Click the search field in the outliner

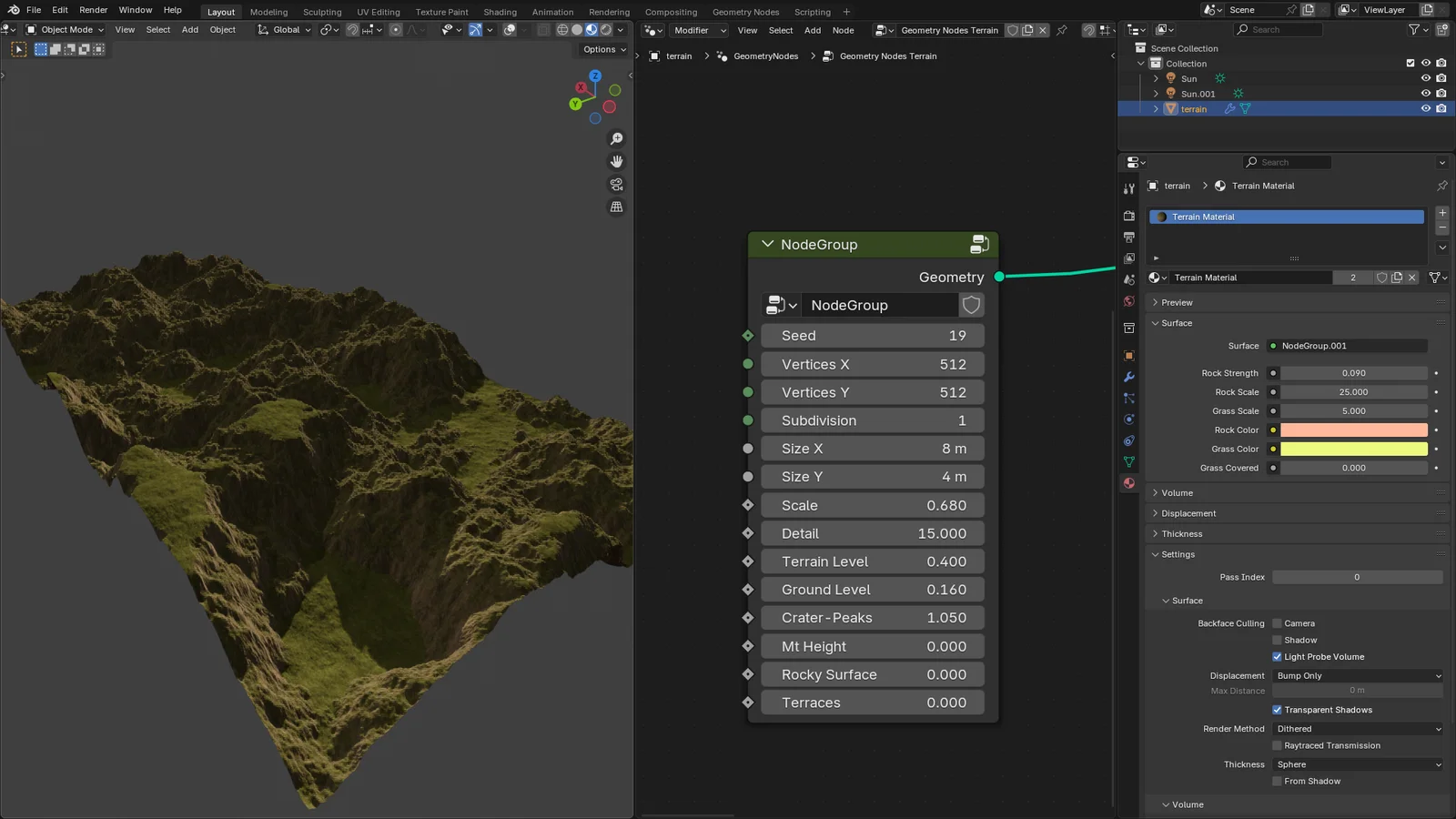[1278, 29]
